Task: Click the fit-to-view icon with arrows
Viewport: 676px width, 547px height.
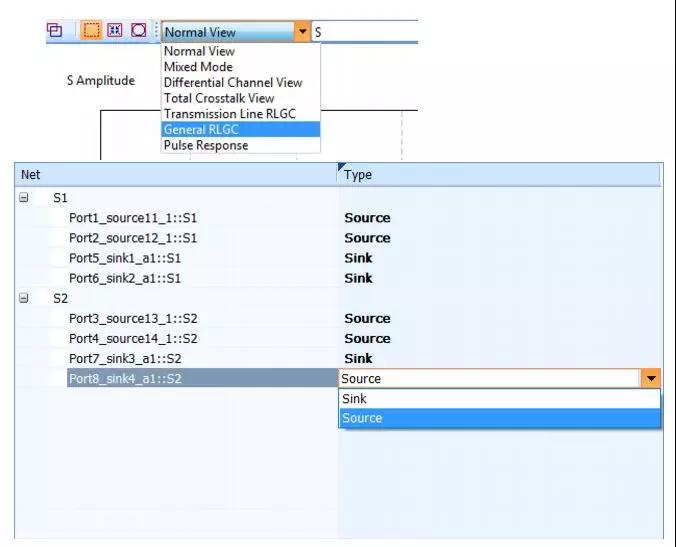Action: pos(115,31)
